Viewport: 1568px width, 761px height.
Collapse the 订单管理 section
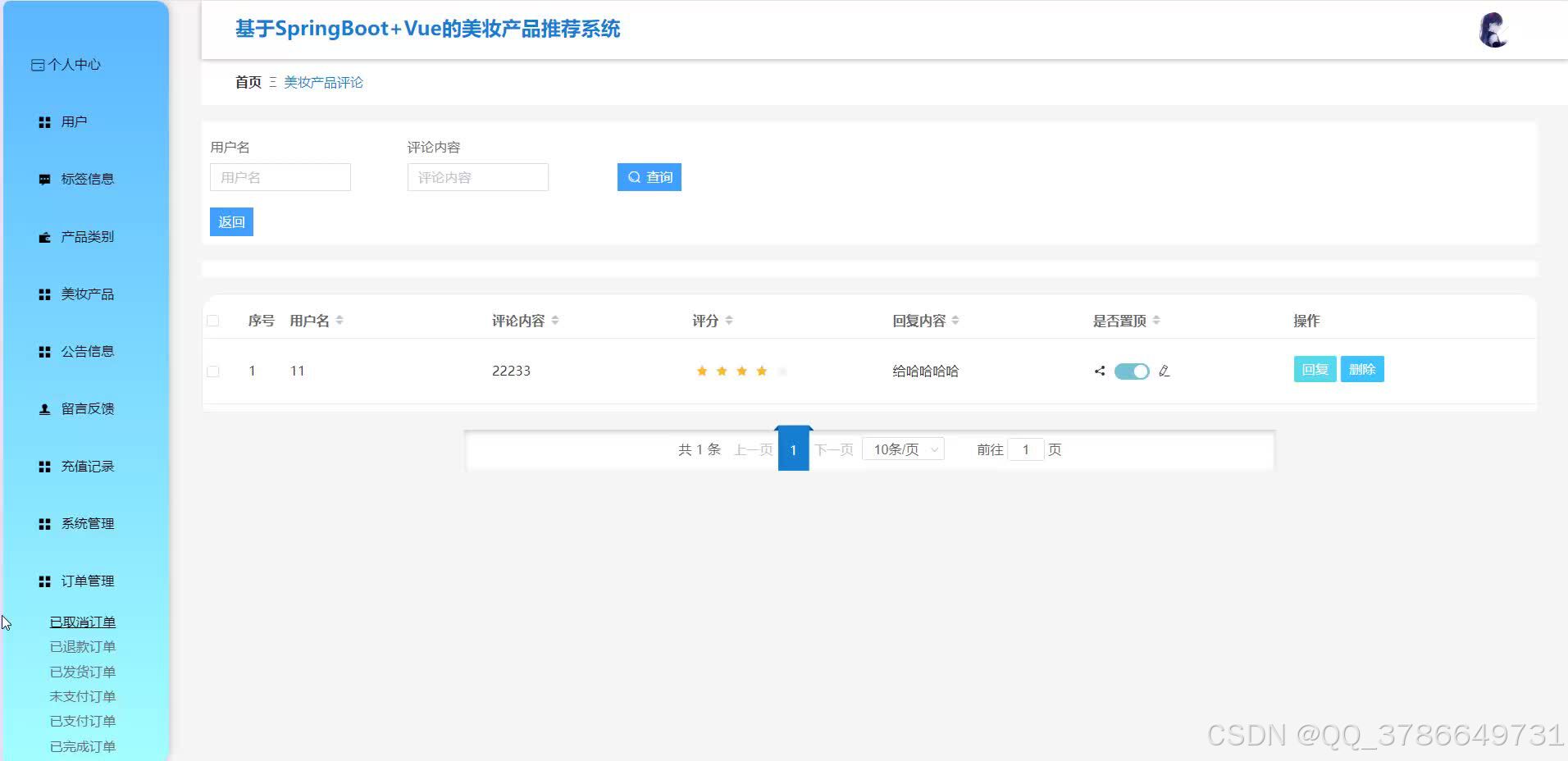(84, 581)
